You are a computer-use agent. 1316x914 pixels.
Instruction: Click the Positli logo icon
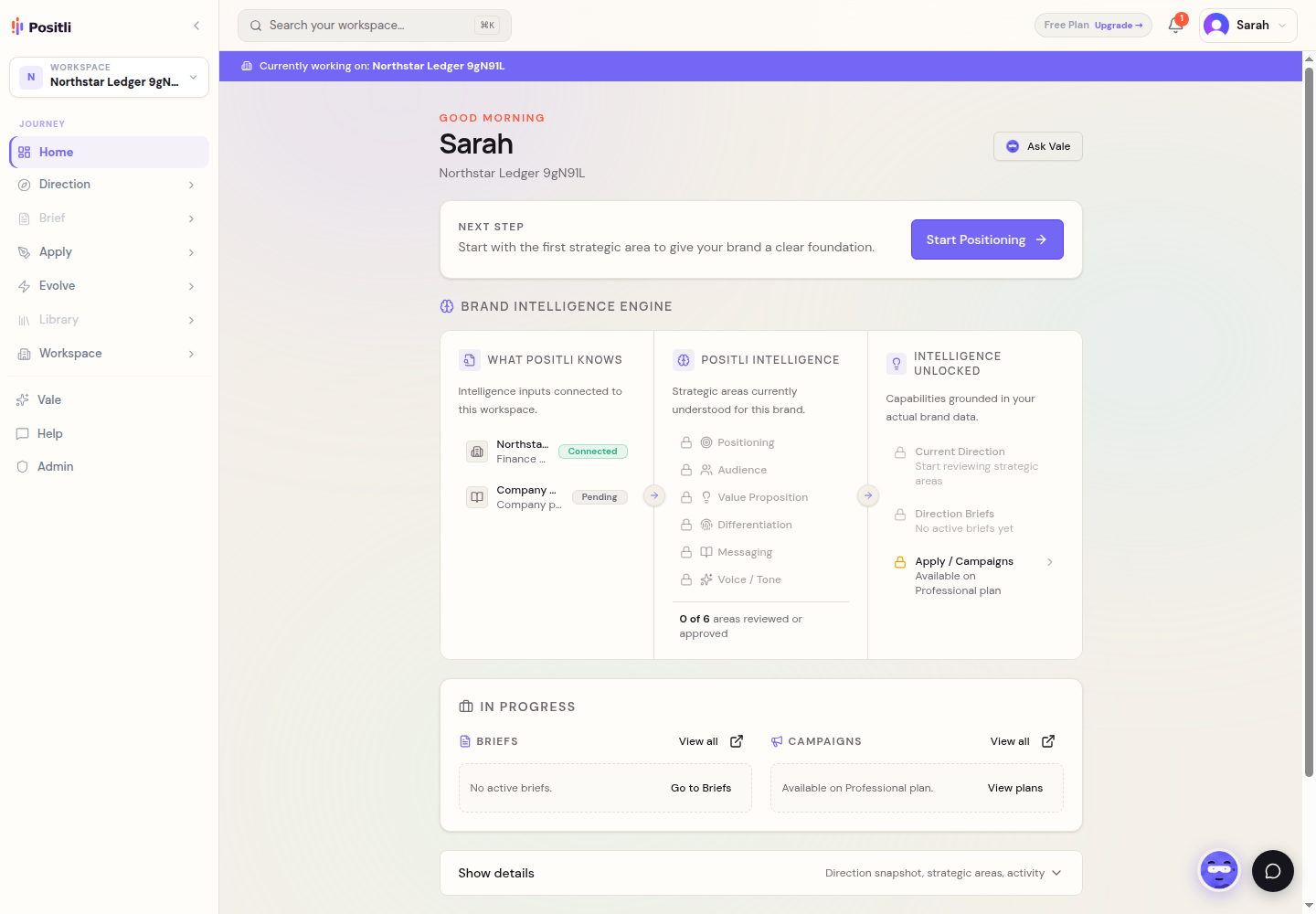(17, 27)
